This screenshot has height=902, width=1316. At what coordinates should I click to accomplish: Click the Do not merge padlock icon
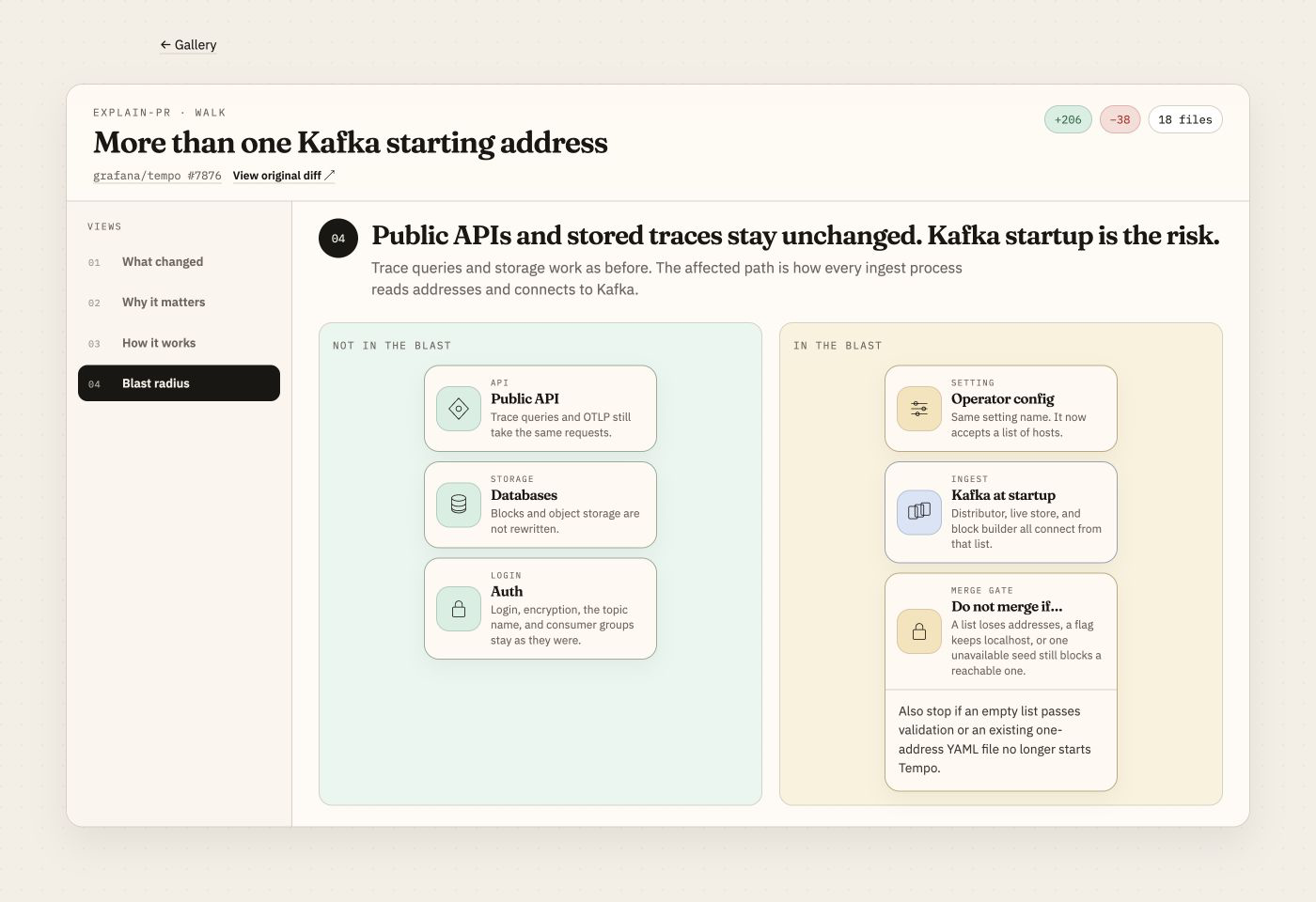click(x=919, y=631)
